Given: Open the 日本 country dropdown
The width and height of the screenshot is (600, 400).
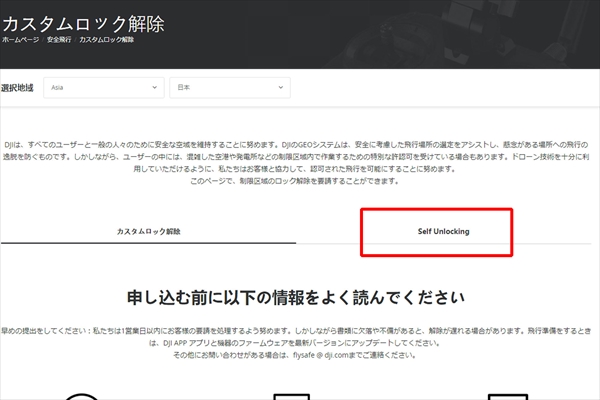Looking at the screenshot, I should tap(230, 88).
